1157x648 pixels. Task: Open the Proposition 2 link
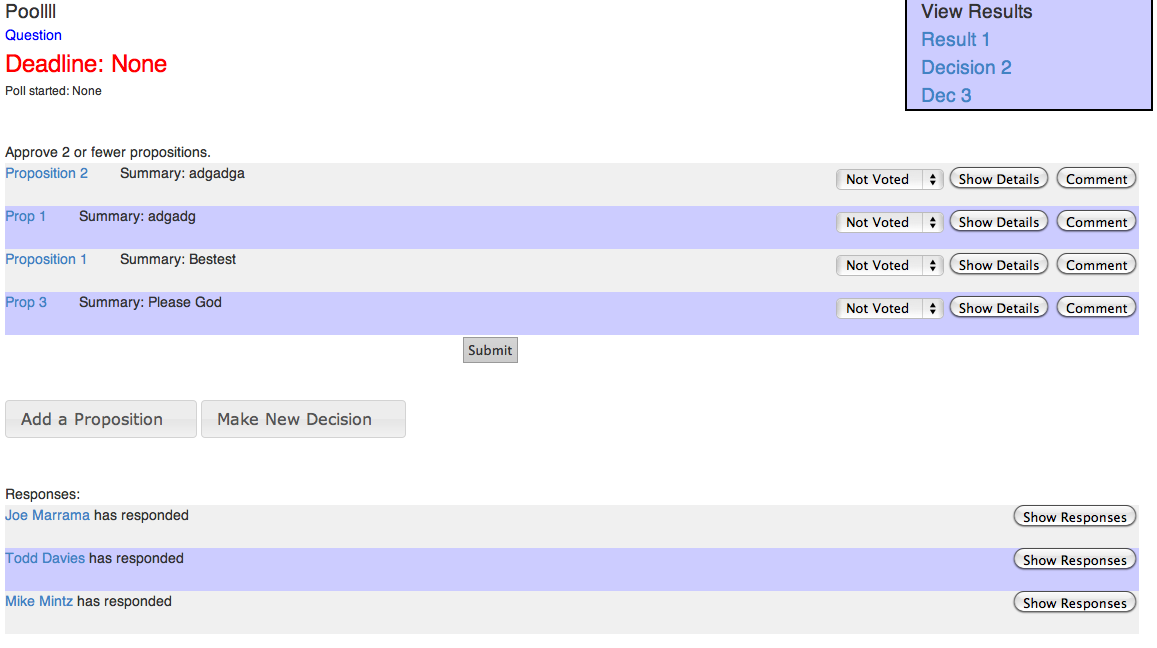(46, 174)
